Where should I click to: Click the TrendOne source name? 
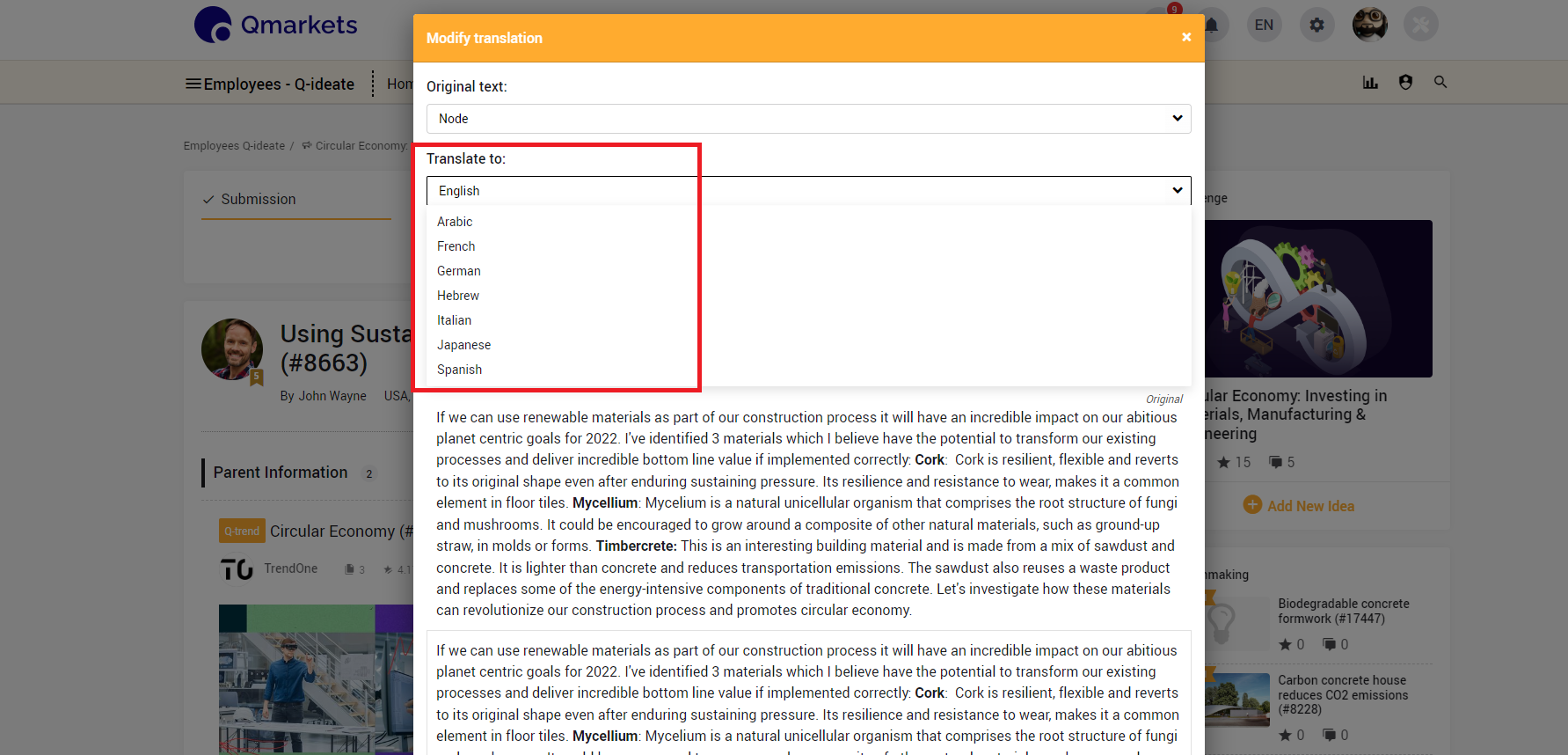click(x=291, y=568)
